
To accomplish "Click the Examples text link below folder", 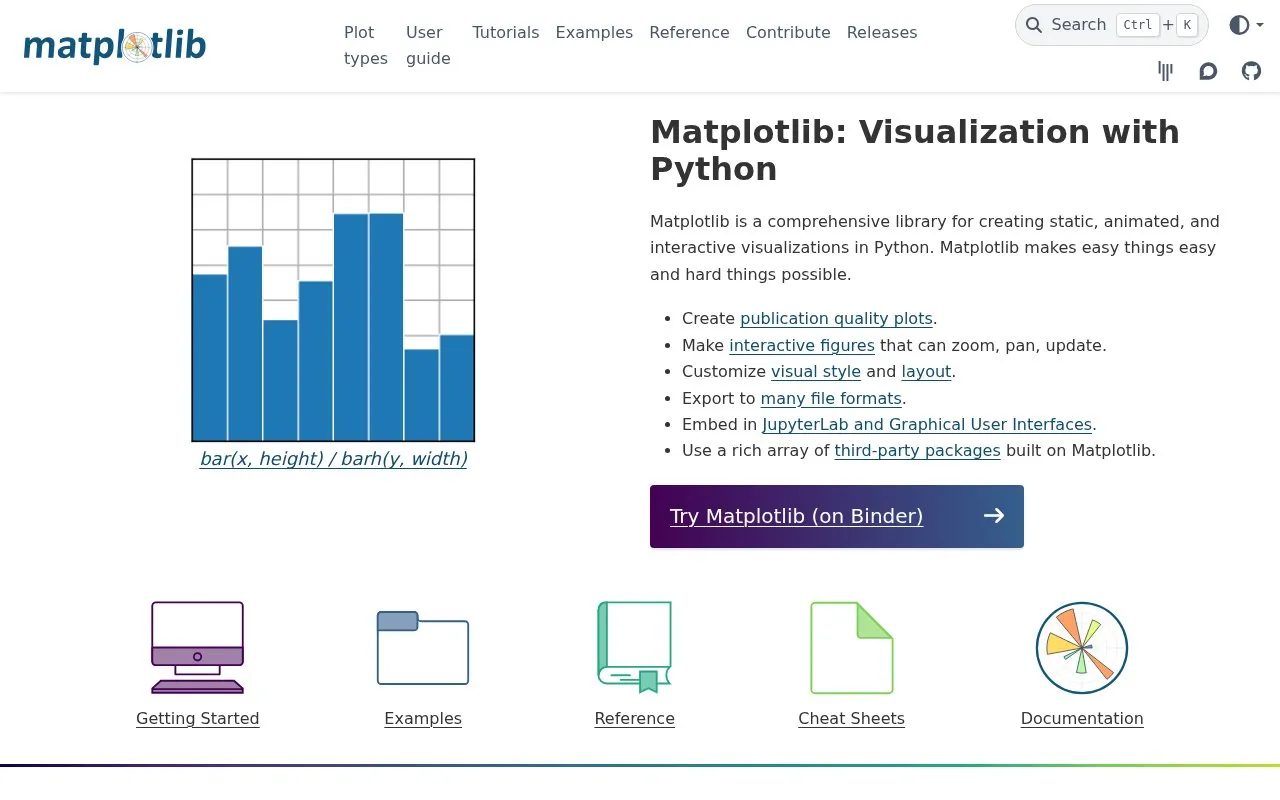I will tap(423, 718).
